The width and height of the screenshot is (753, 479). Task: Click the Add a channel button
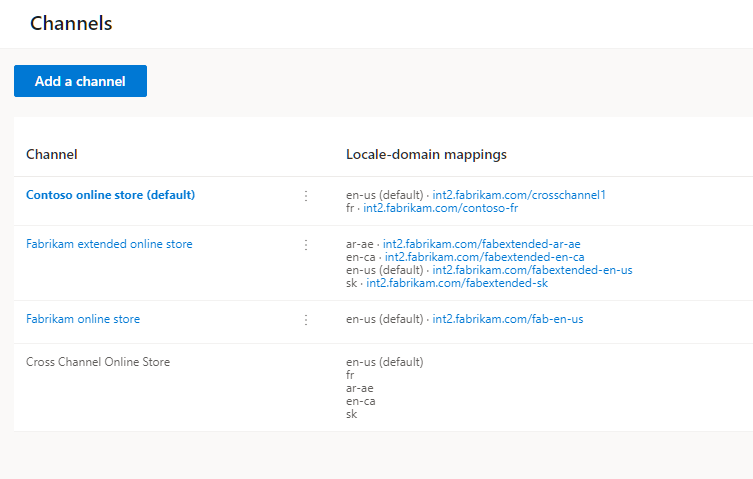click(x=80, y=81)
